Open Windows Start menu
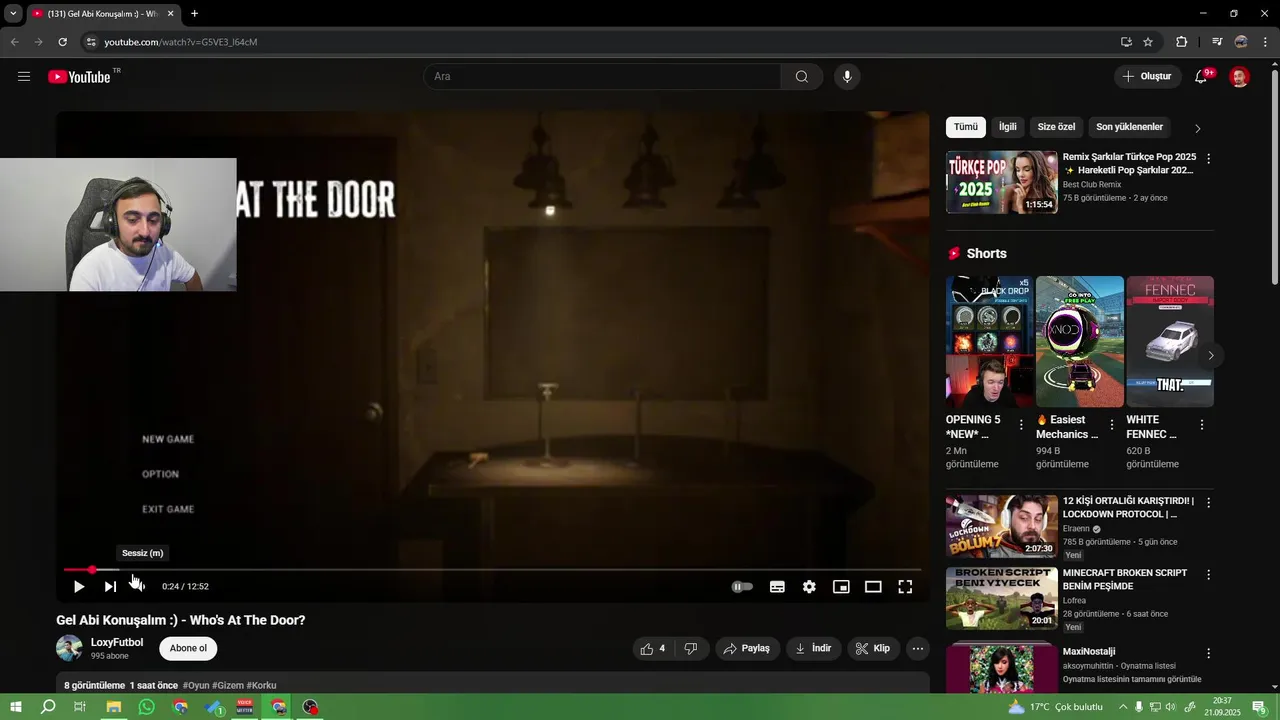Viewport: 1280px width, 720px height. [16, 707]
